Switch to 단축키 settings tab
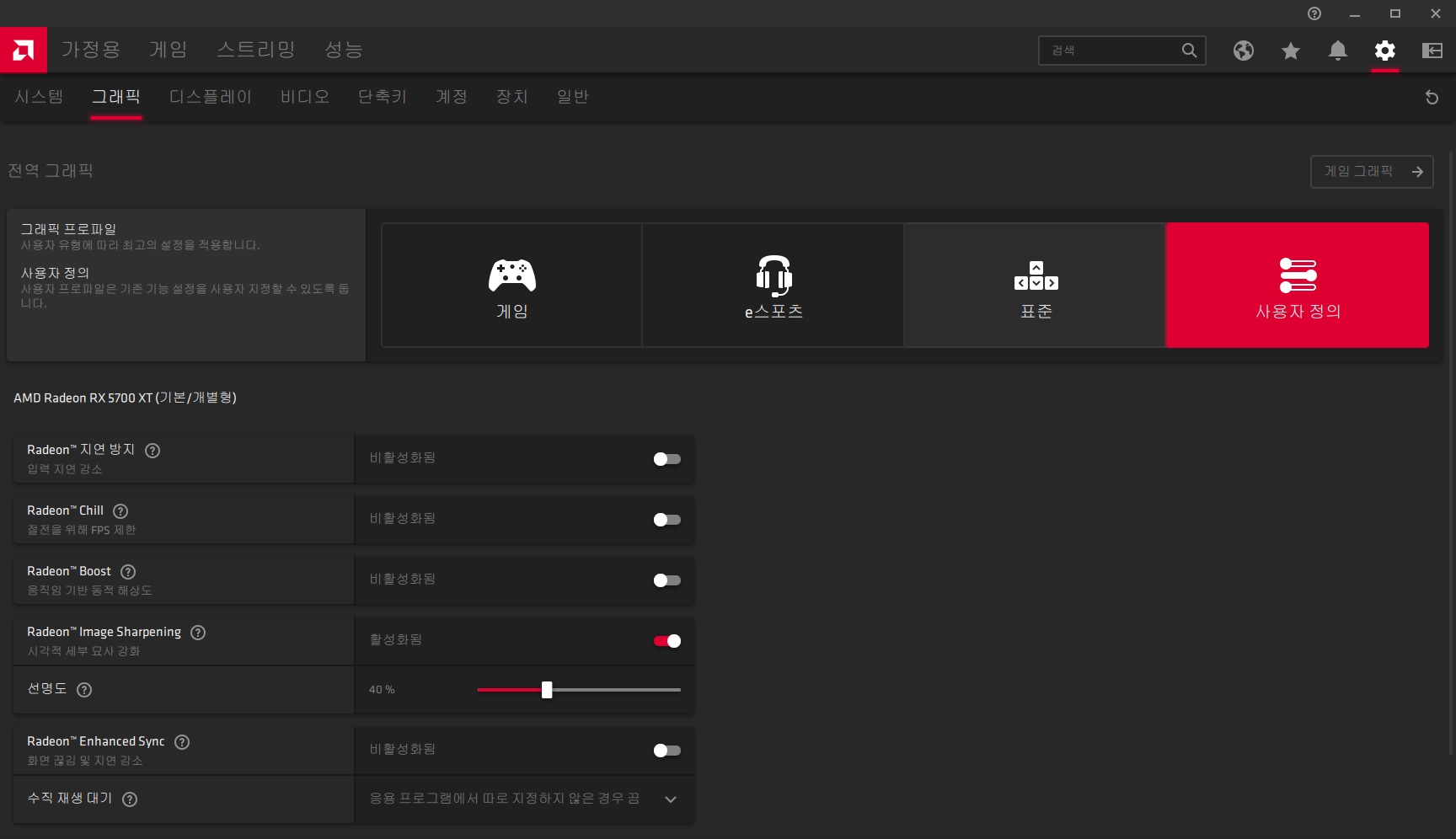This screenshot has height=839, width=1456. (383, 97)
